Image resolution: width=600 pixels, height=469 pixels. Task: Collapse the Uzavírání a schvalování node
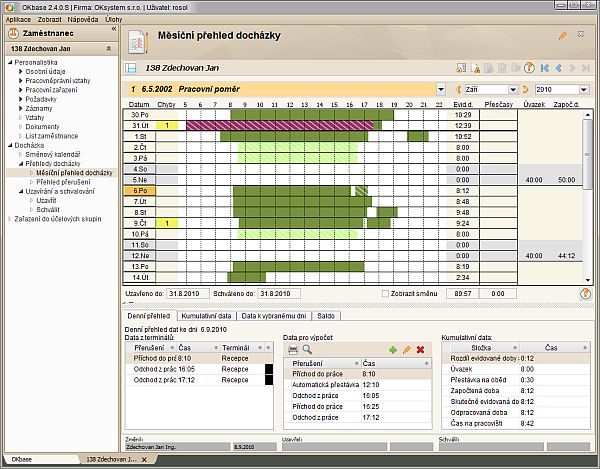coord(21,191)
